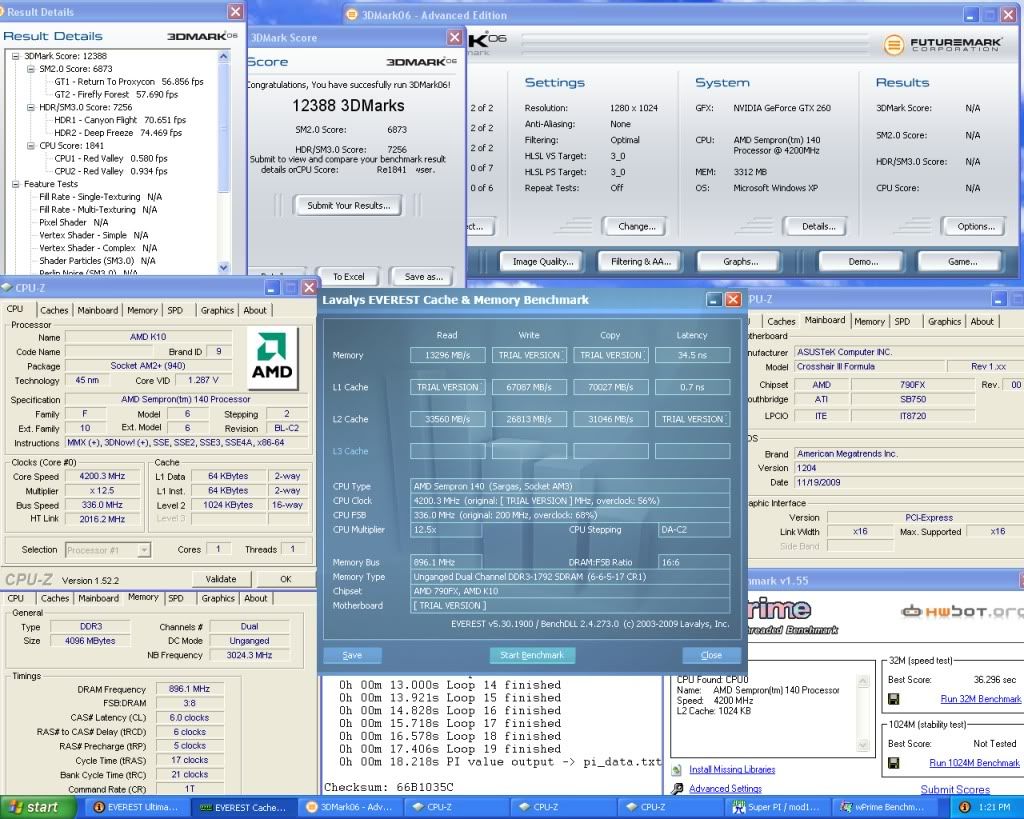Open the Caches tab next to the CPU tab
Image resolution: width=1024 pixels, height=819 pixels.
(55, 310)
